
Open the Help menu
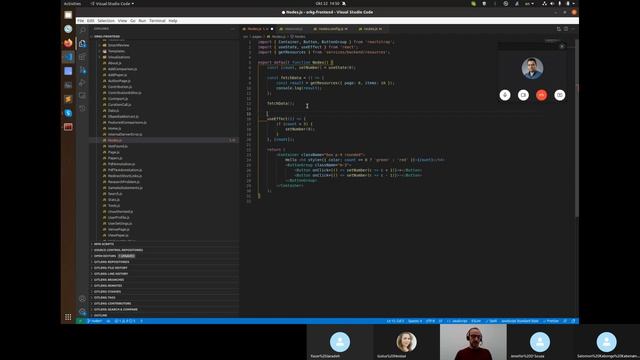(x=173, y=20)
